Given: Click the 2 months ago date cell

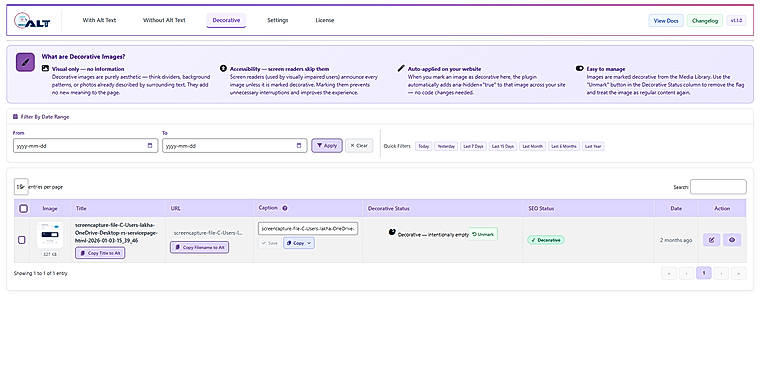Looking at the screenshot, I should pyautogui.click(x=676, y=240).
